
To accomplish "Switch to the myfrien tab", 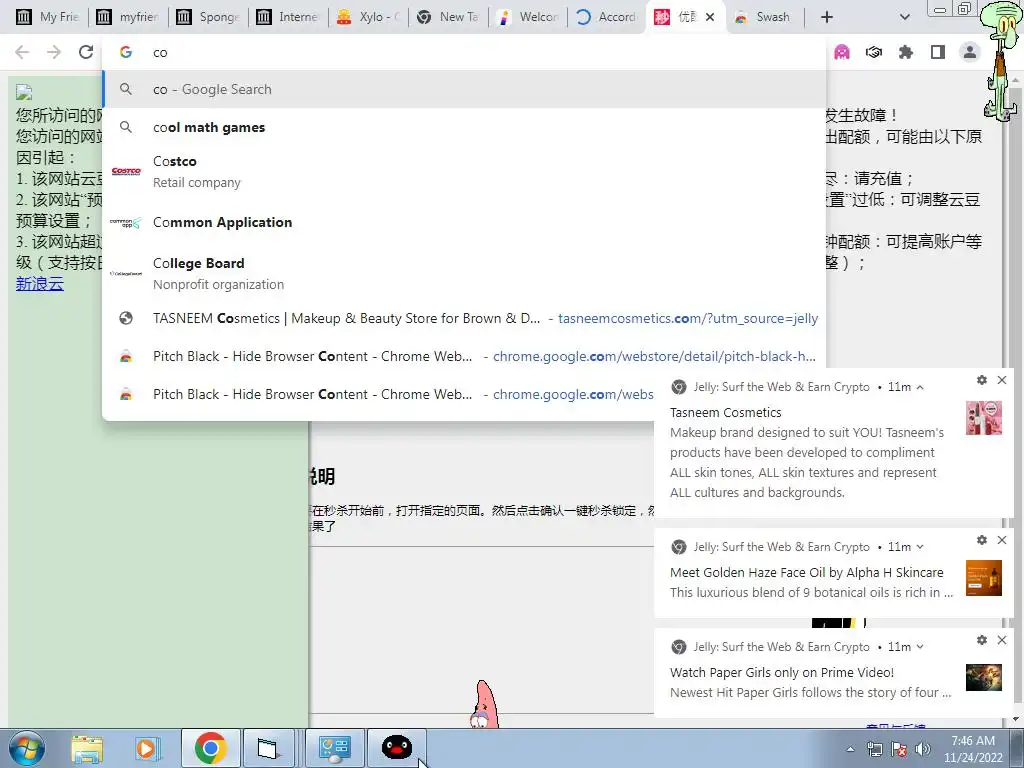I will coord(128,17).
